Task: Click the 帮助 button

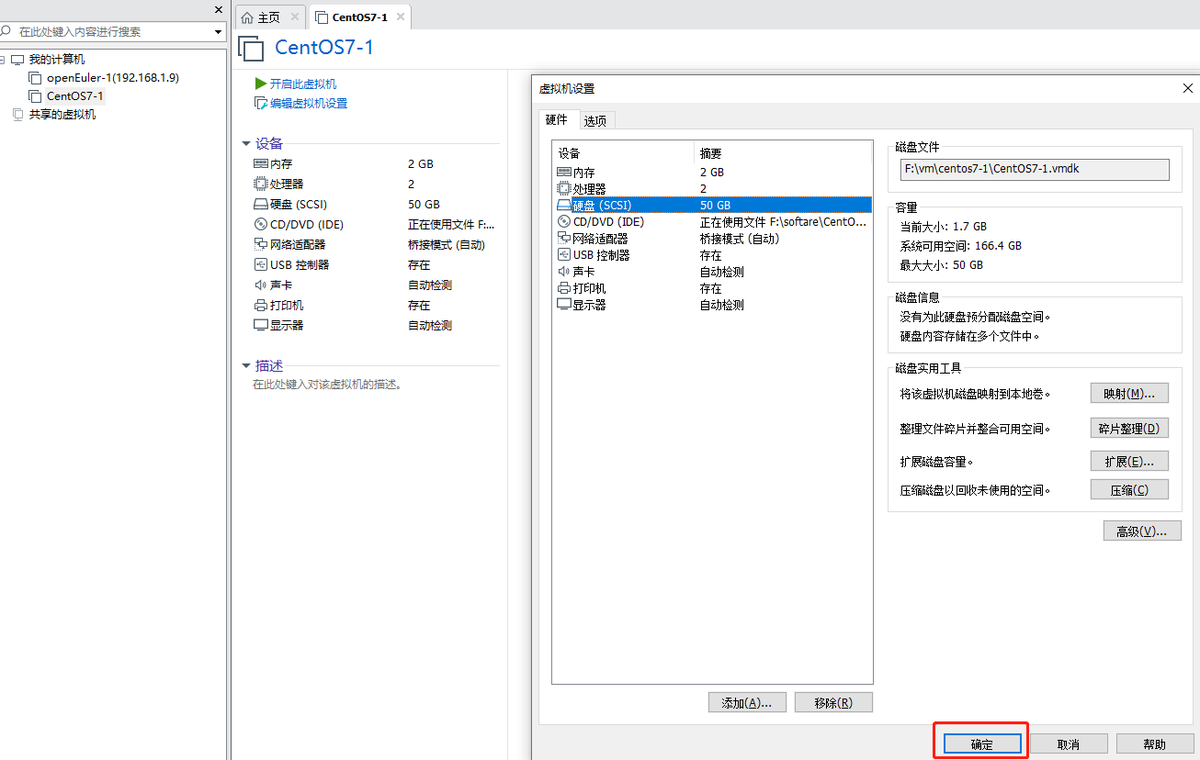Action: tap(1154, 744)
